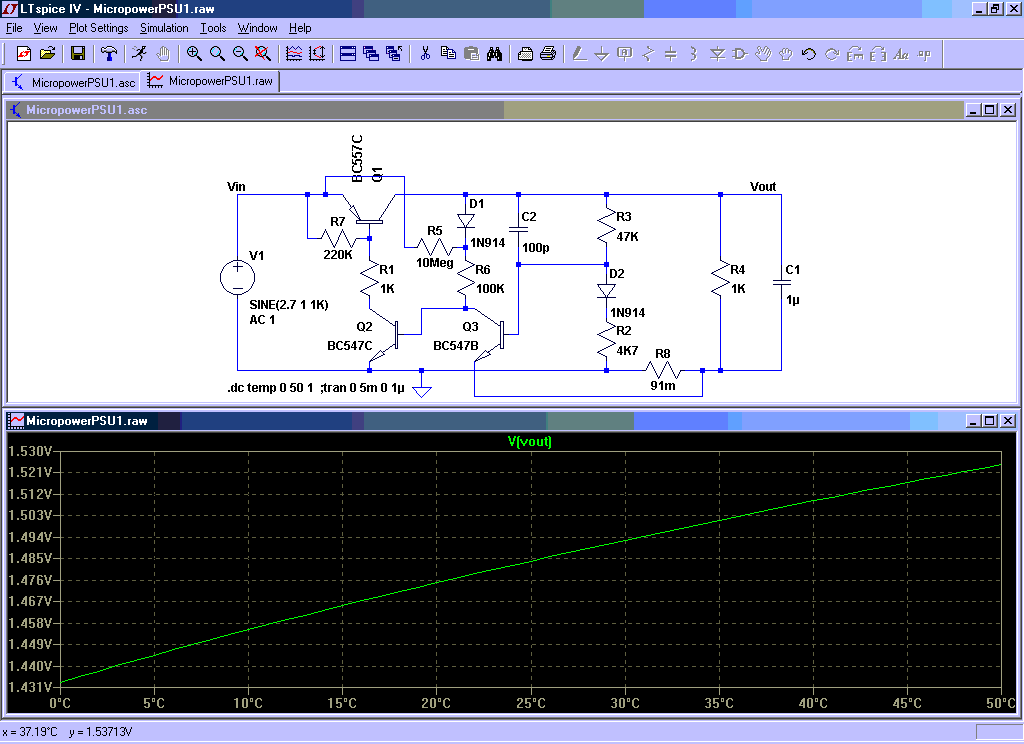Click the New Schematic toolbar icon
The image size is (1024, 744).
click(x=24, y=54)
